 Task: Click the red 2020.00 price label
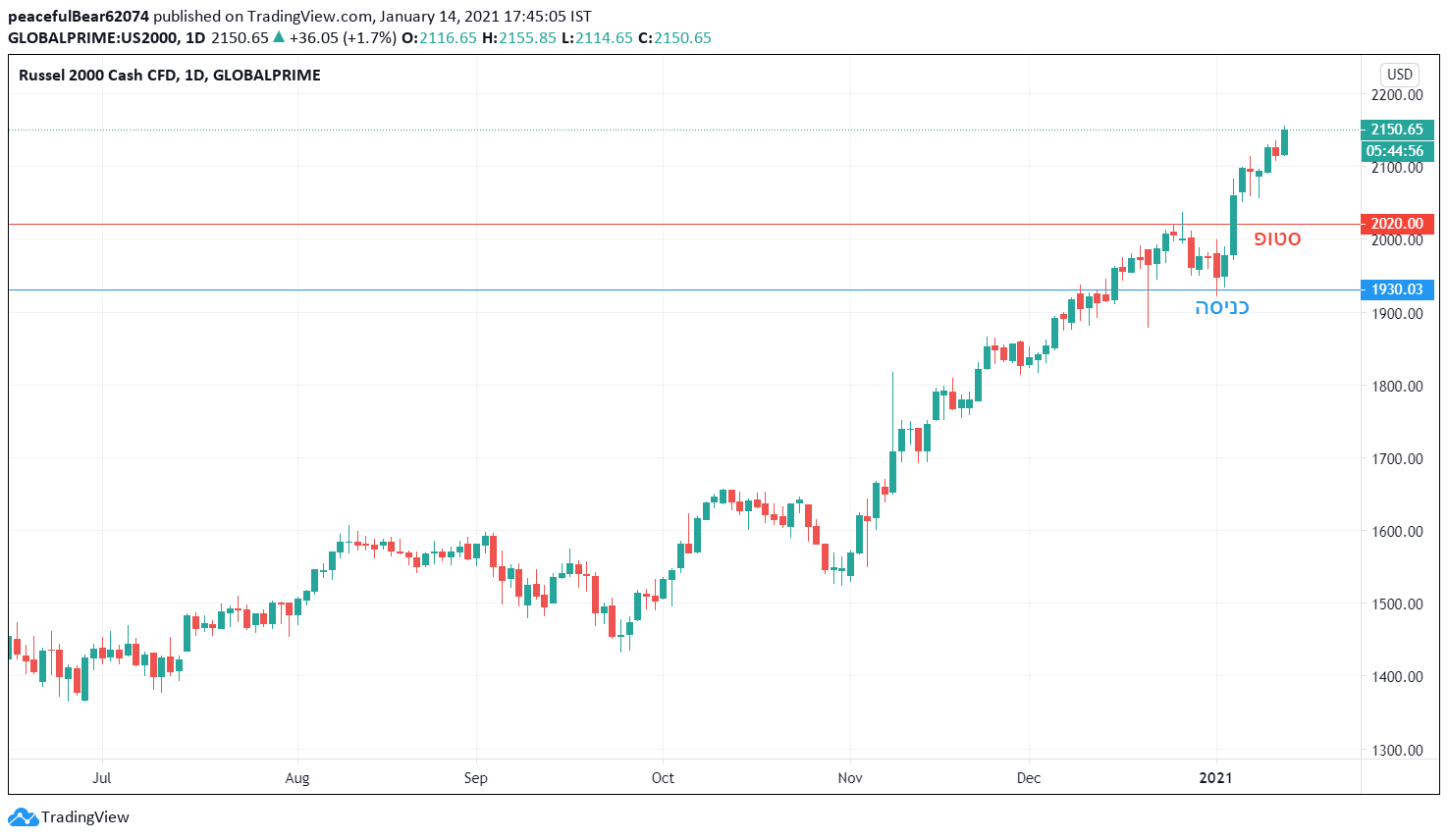(1397, 224)
